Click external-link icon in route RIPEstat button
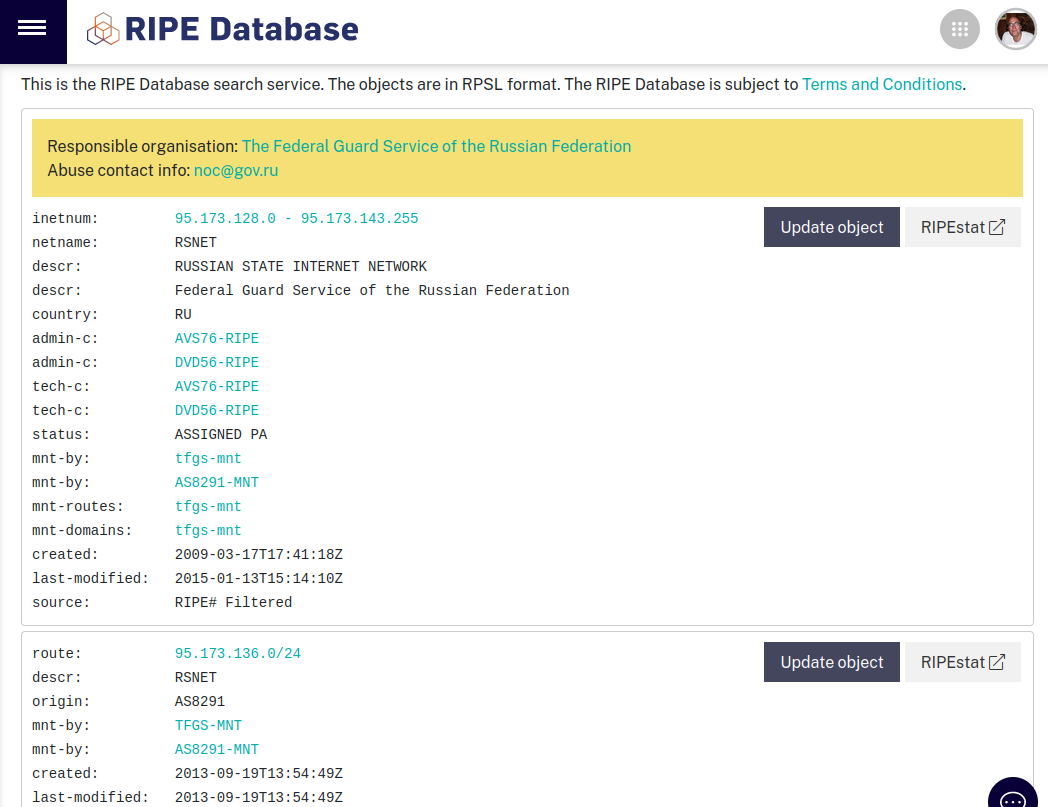 tap(997, 662)
